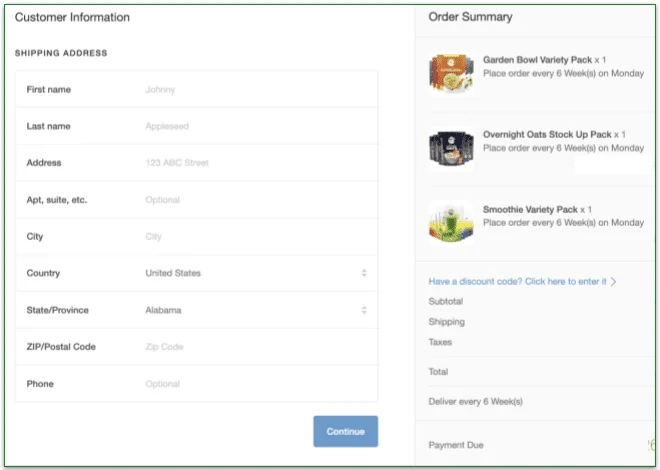Click the Country stepper arrows icon

(x=364, y=273)
